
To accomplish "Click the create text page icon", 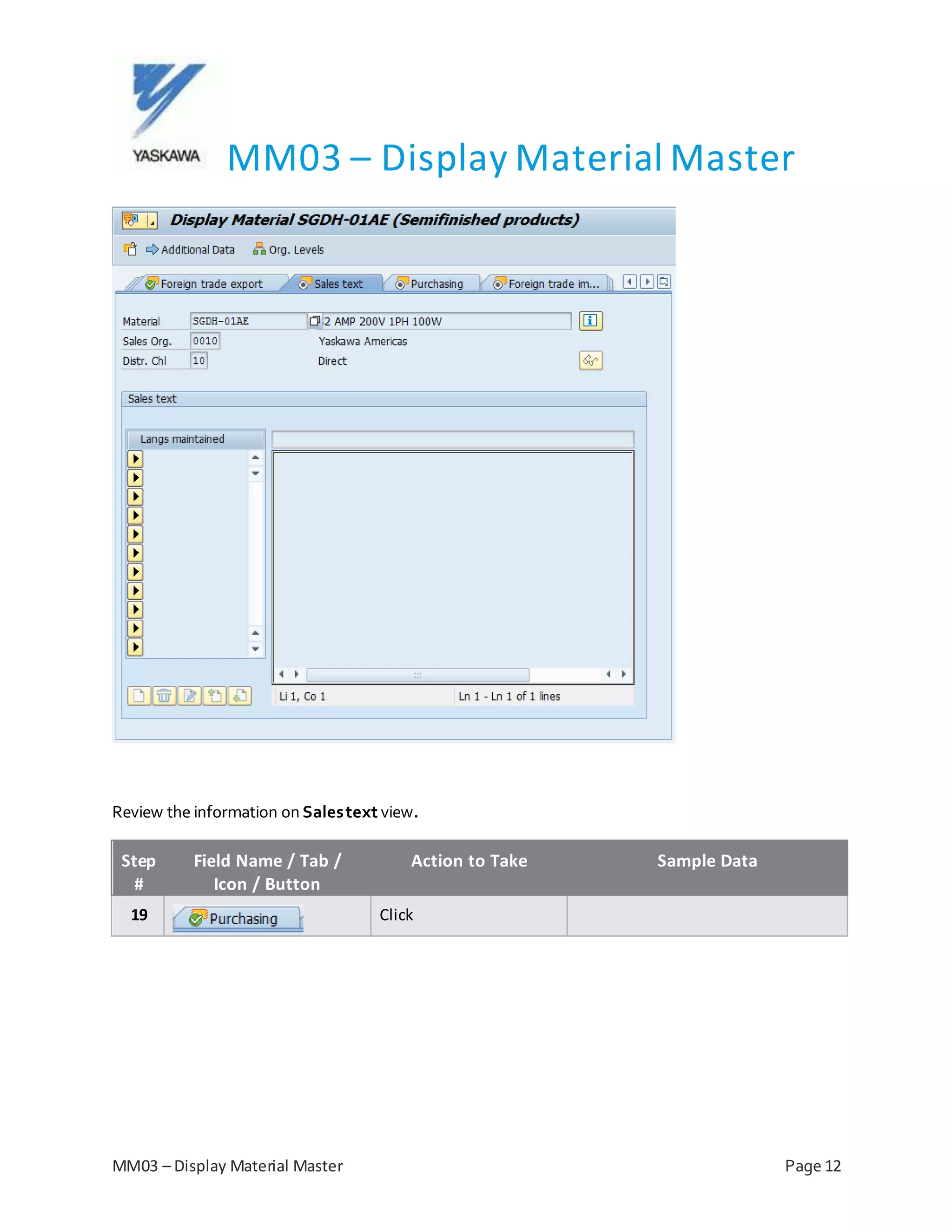I will [139, 696].
